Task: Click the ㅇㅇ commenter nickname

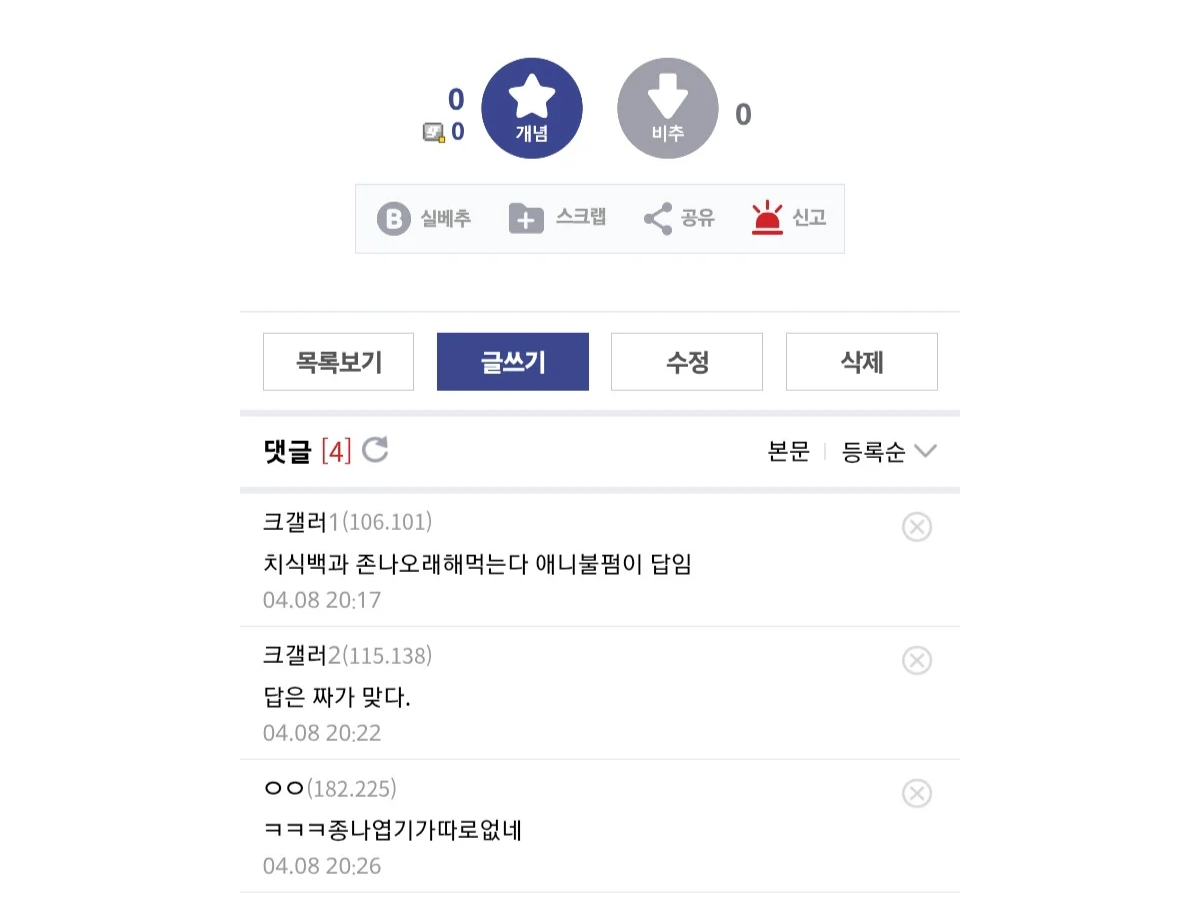Action: (283, 788)
